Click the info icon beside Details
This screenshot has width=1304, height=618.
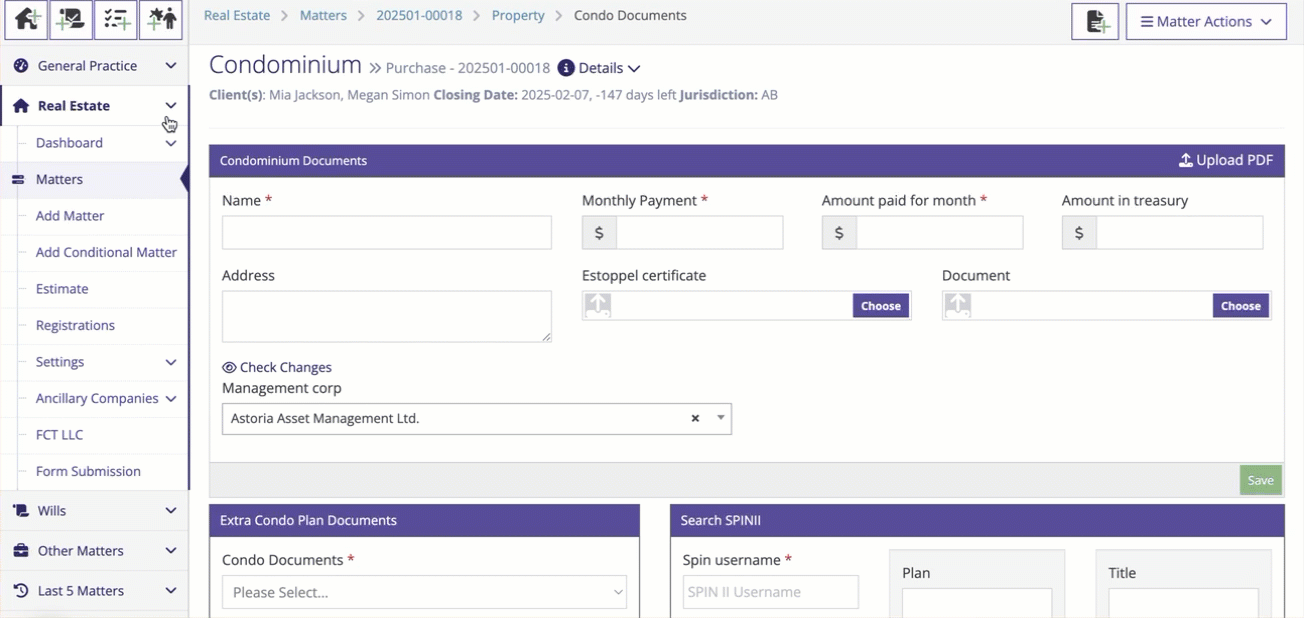click(566, 68)
